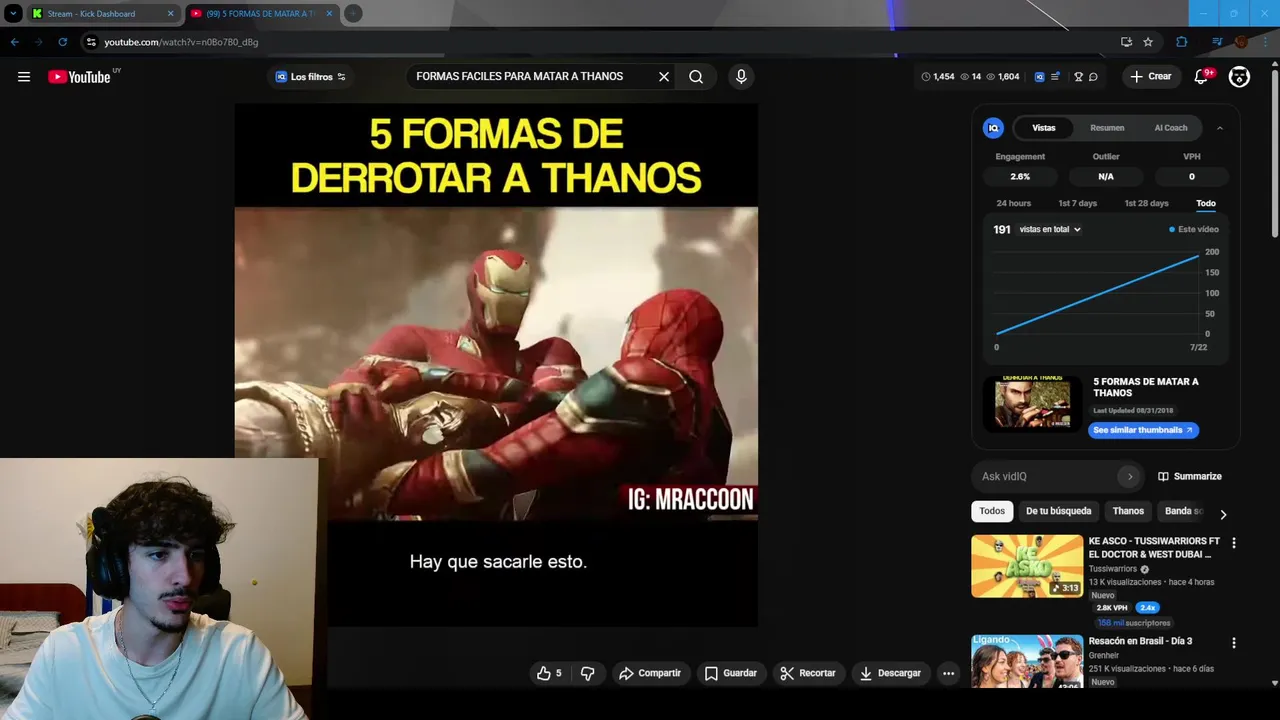Open vidIQ 'Los filtros' button

coord(310,77)
